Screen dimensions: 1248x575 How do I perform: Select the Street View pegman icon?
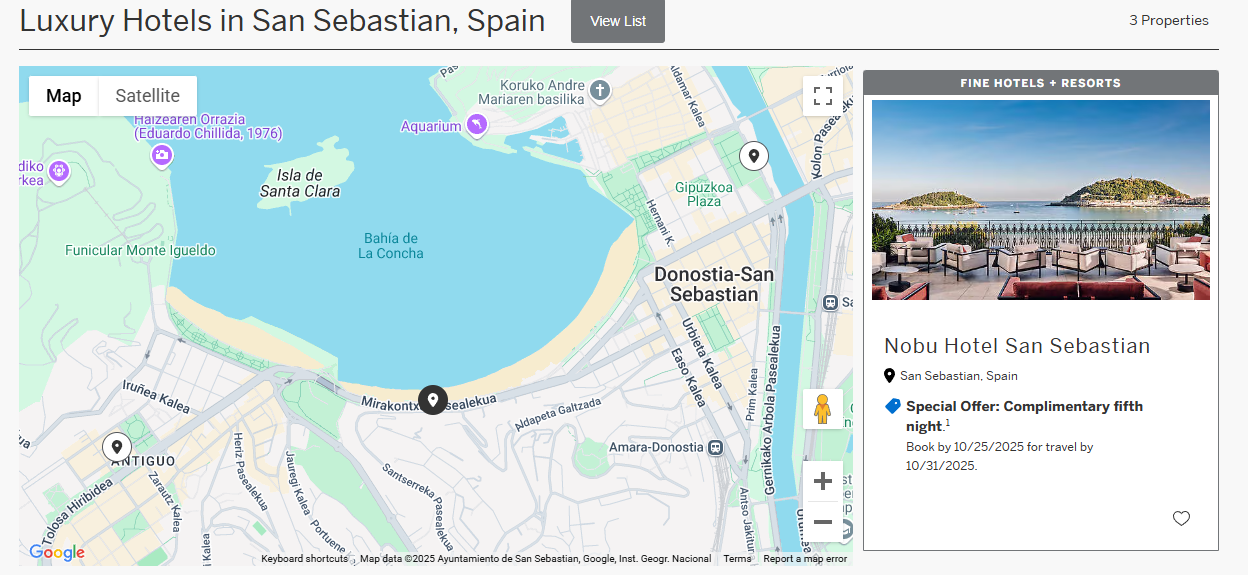click(x=823, y=409)
